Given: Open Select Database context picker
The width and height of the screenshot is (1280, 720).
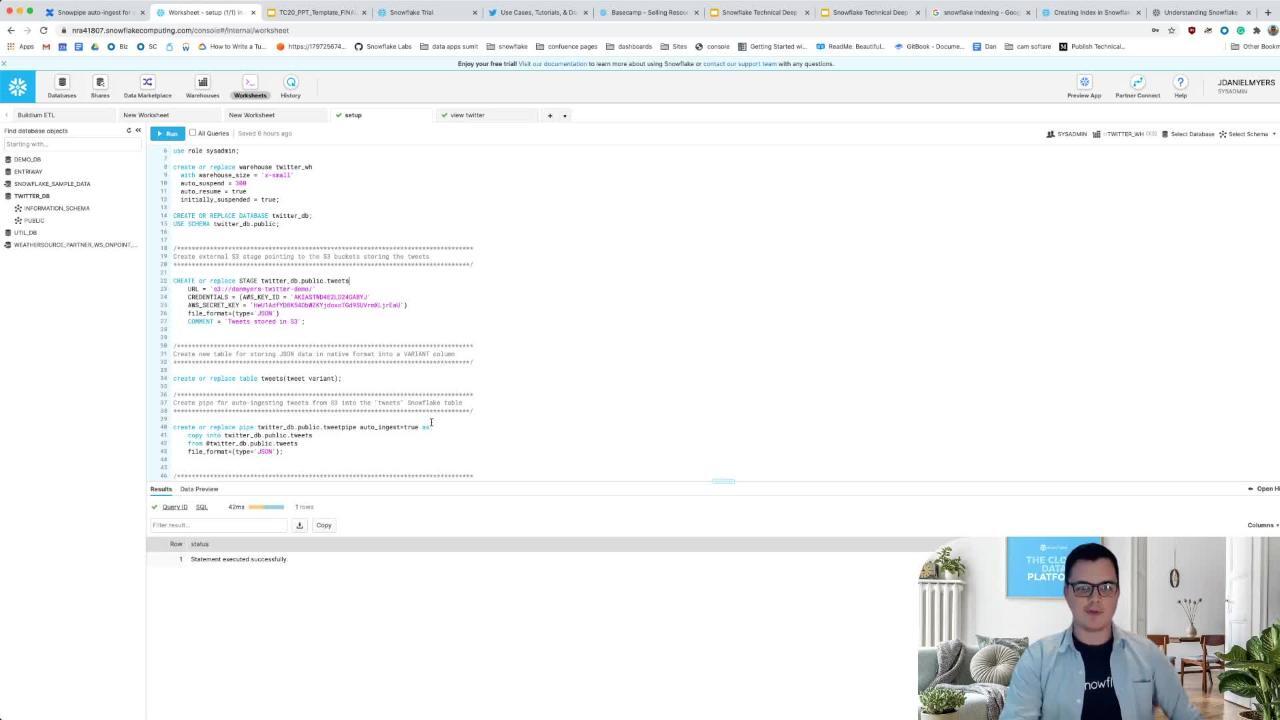Looking at the screenshot, I should point(1188,134).
